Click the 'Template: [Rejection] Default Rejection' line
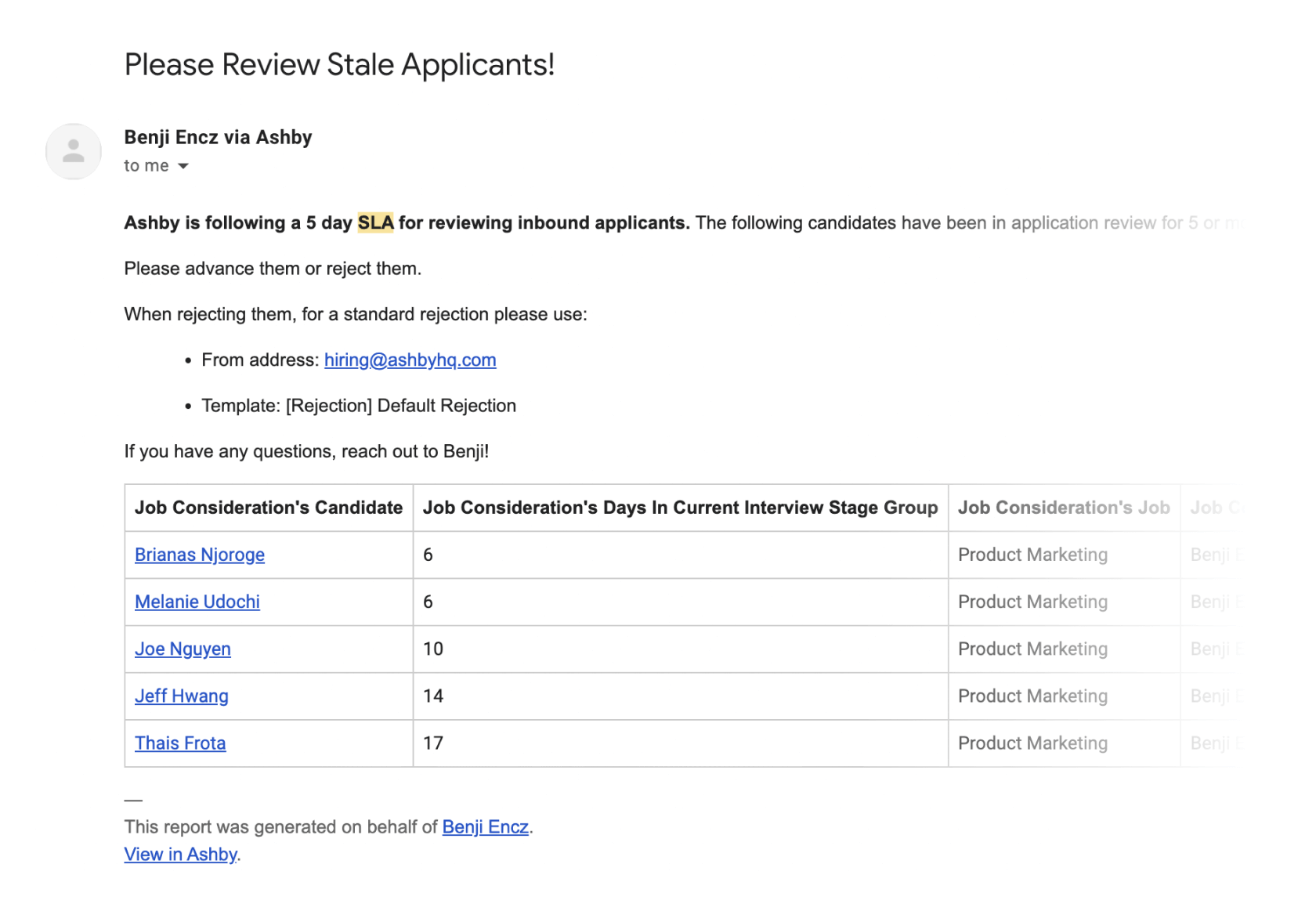1316x911 pixels. pos(359,406)
